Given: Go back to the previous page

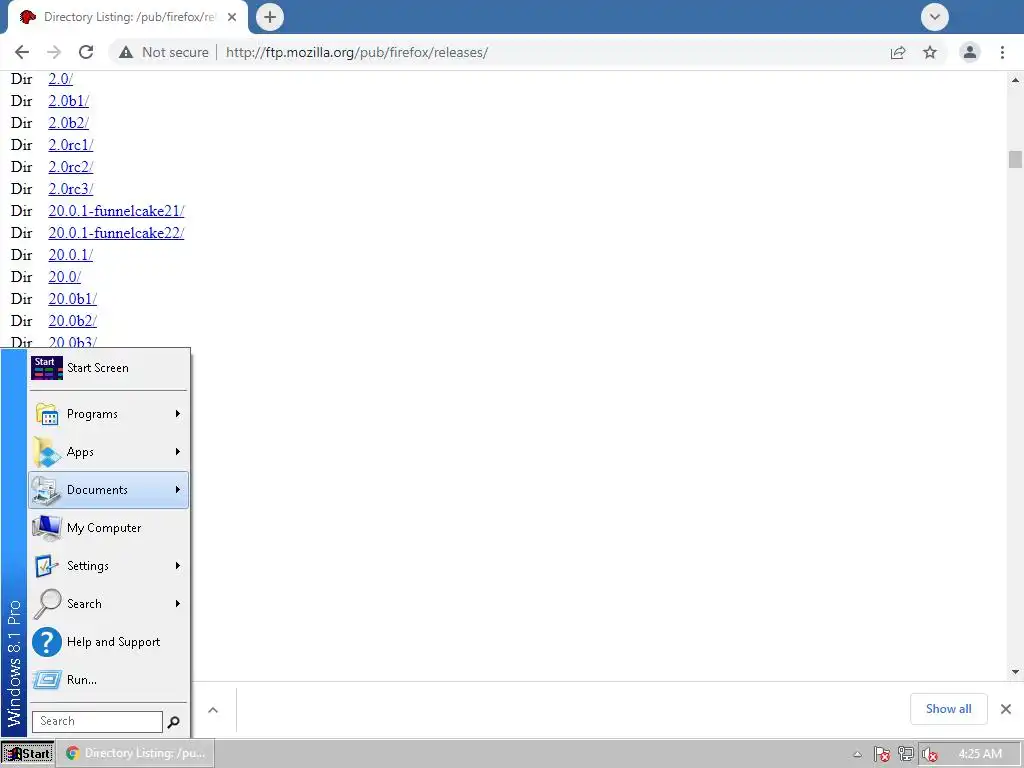Looking at the screenshot, I should click(22, 52).
